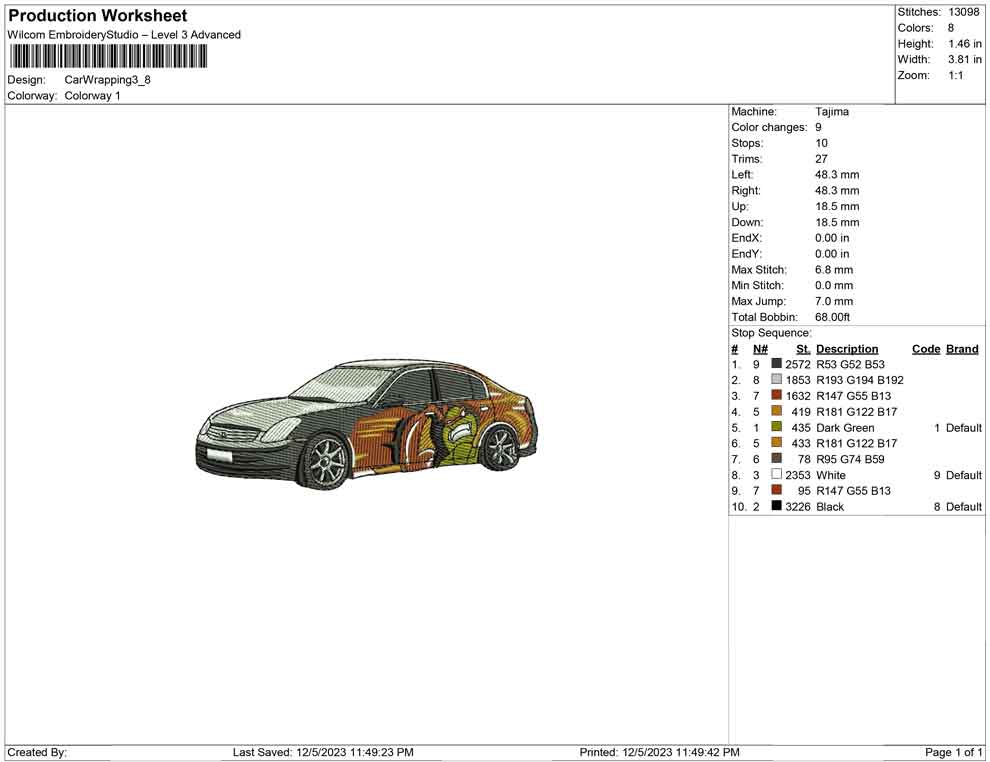Screen dimensions: 990x762
Task: Click the Color changes value 9
Action: point(818,128)
